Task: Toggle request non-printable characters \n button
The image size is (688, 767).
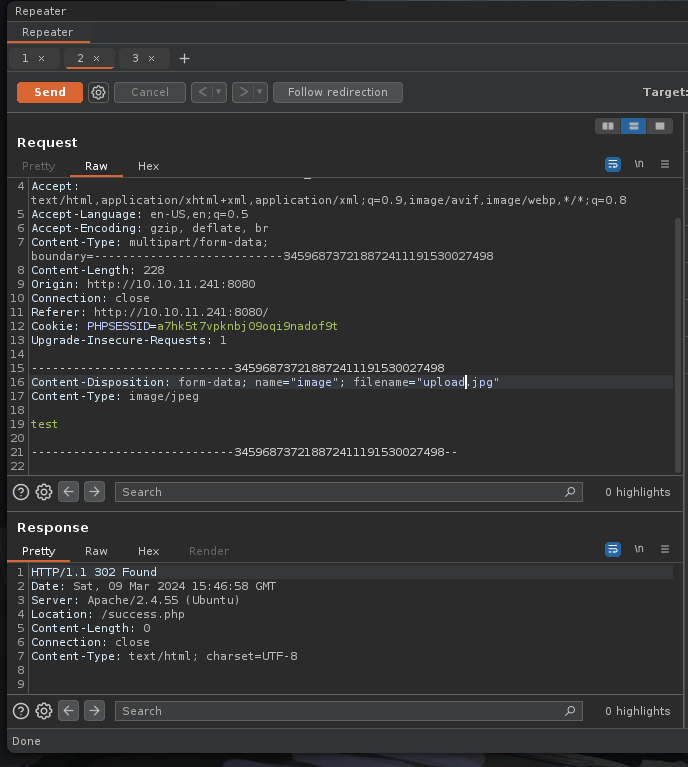Action: coord(639,164)
